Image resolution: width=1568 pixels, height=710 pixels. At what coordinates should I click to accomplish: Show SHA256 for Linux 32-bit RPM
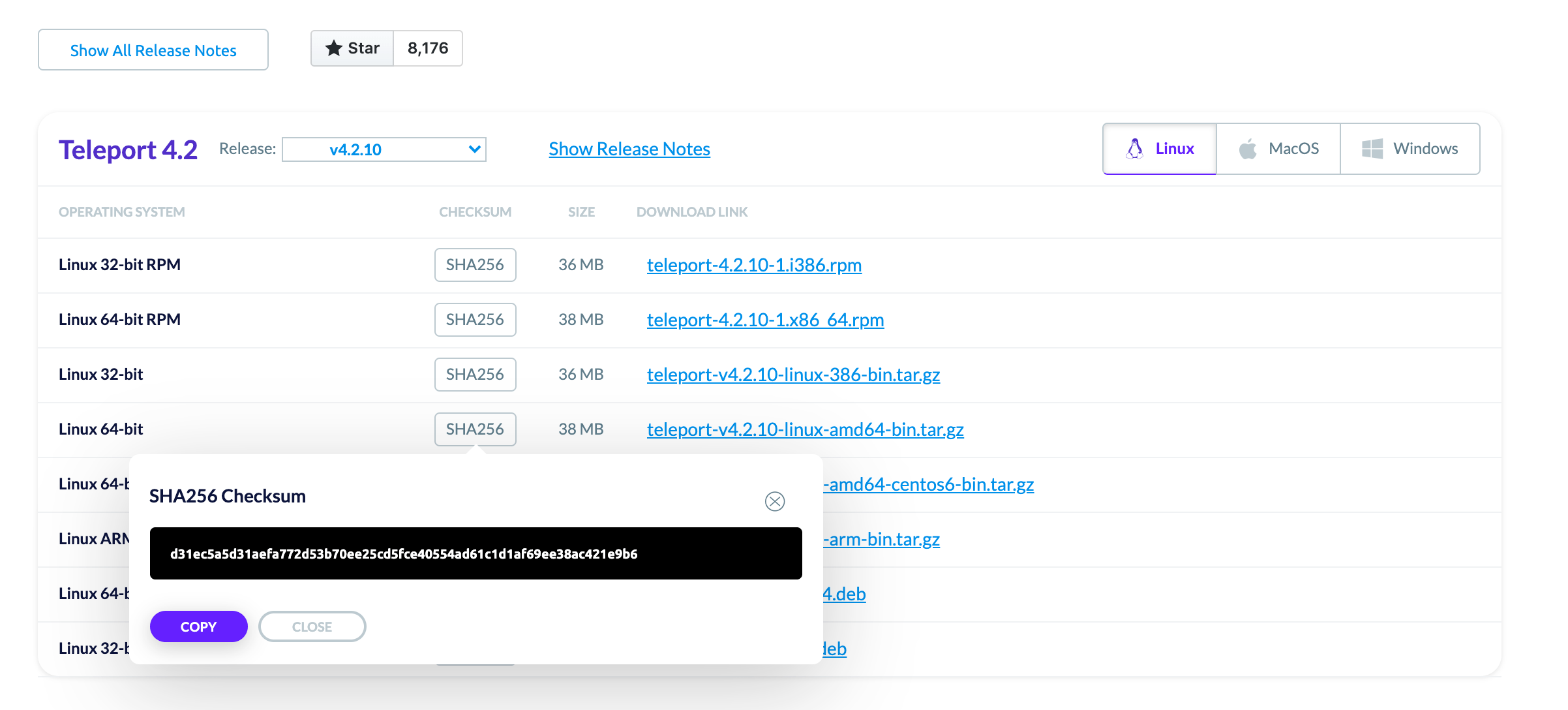(x=475, y=265)
